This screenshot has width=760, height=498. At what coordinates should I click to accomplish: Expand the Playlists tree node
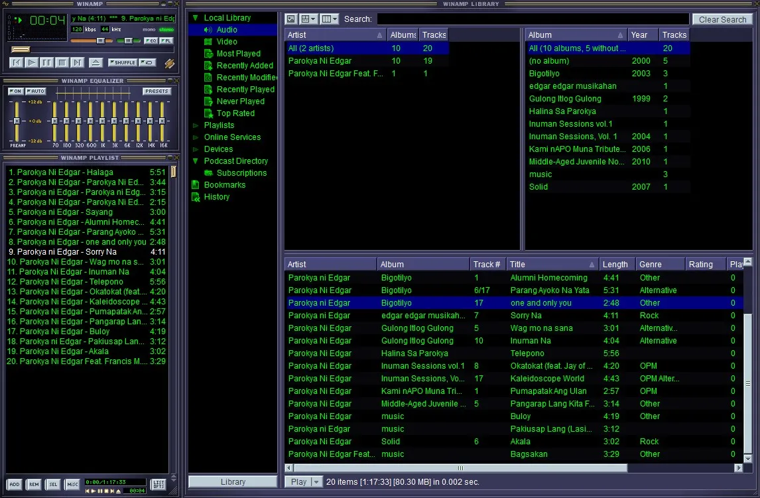coord(196,125)
